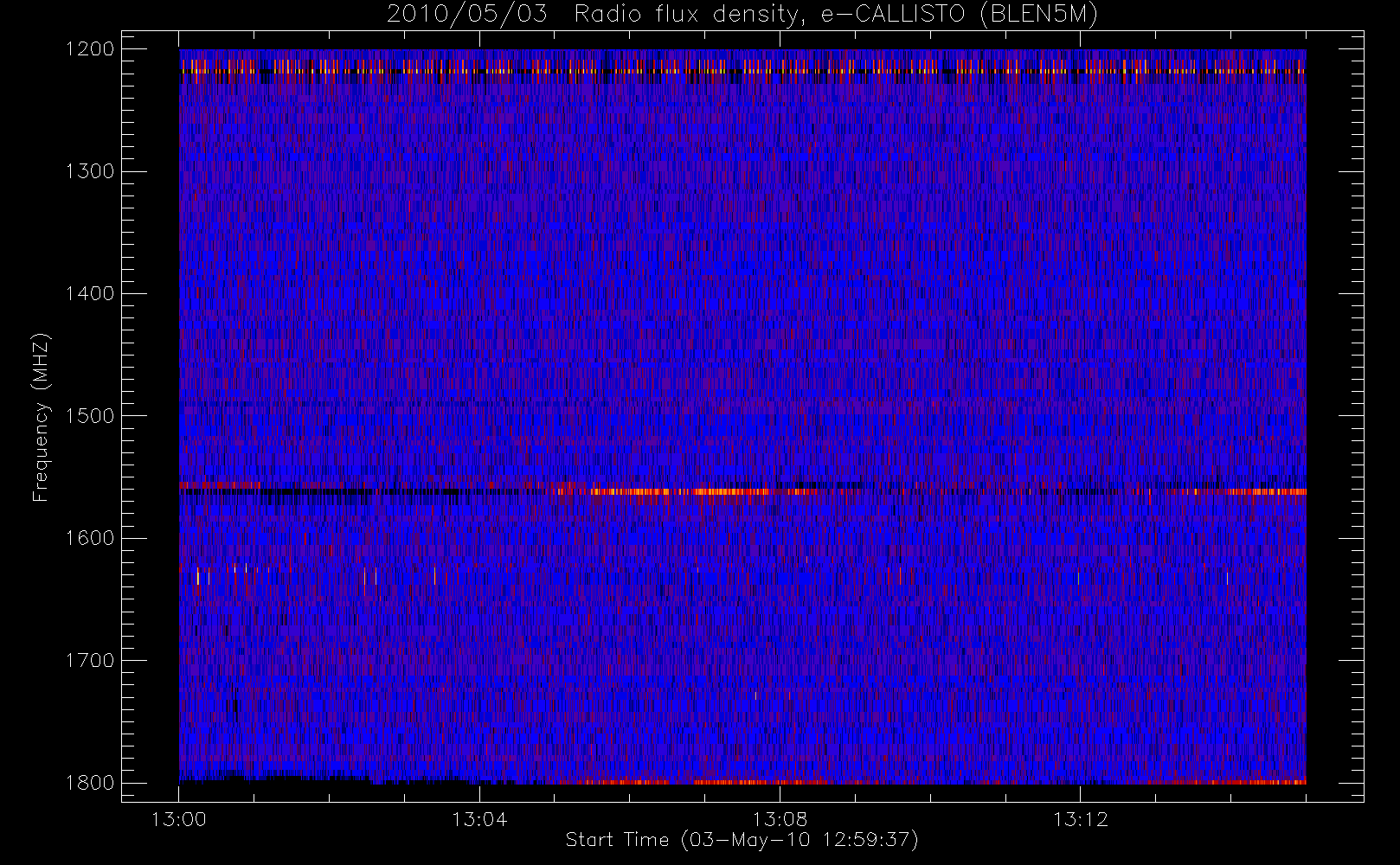
Task: Click the 1700 frequency tick label
Action: 90,661
